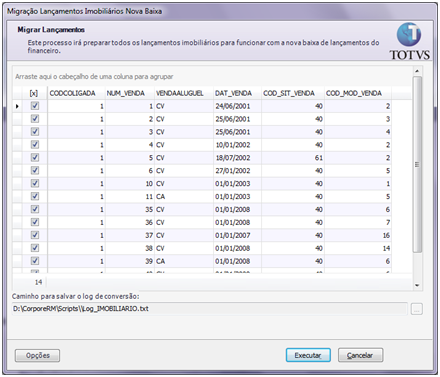Sort by the COD_SIT_VENDA column header

point(293,93)
